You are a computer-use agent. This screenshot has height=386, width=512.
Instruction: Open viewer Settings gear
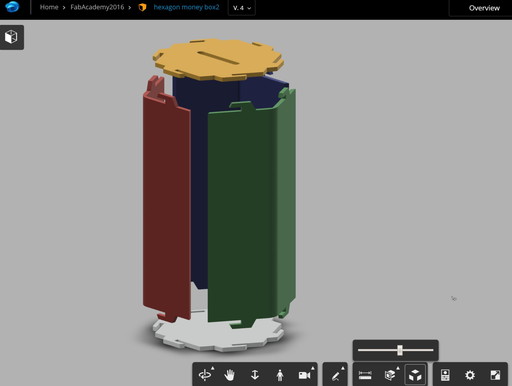(470, 375)
